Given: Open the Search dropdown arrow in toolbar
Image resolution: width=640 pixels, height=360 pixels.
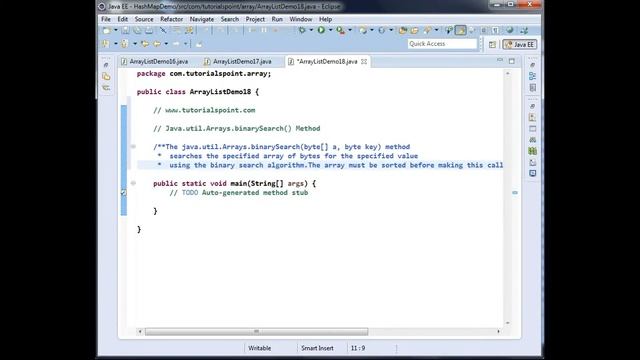Looking at the screenshot, I should pyautogui.click(x=436, y=30).
